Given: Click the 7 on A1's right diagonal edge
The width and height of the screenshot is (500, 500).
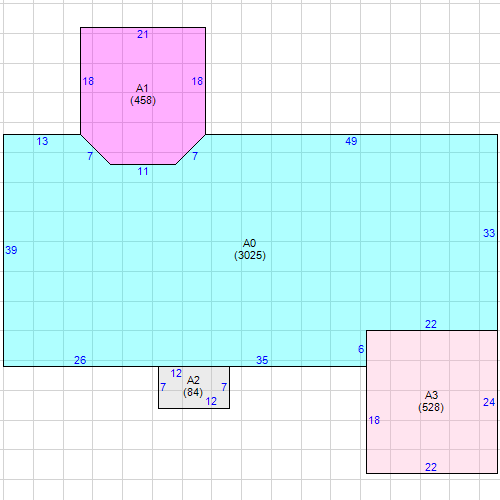Looking at the screenshot, I should [x=195, y=156].
